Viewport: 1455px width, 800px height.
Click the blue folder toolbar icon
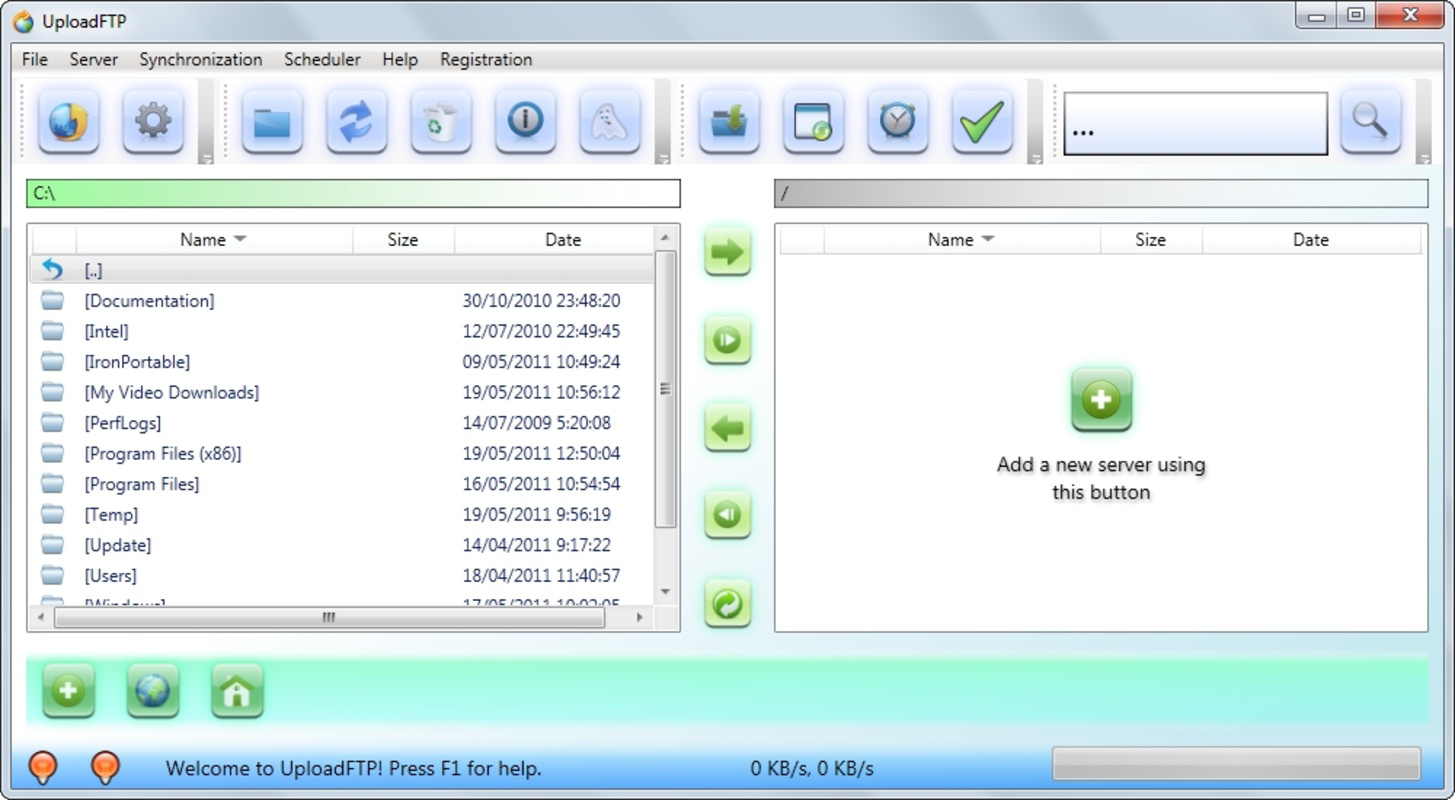point(272,122)
